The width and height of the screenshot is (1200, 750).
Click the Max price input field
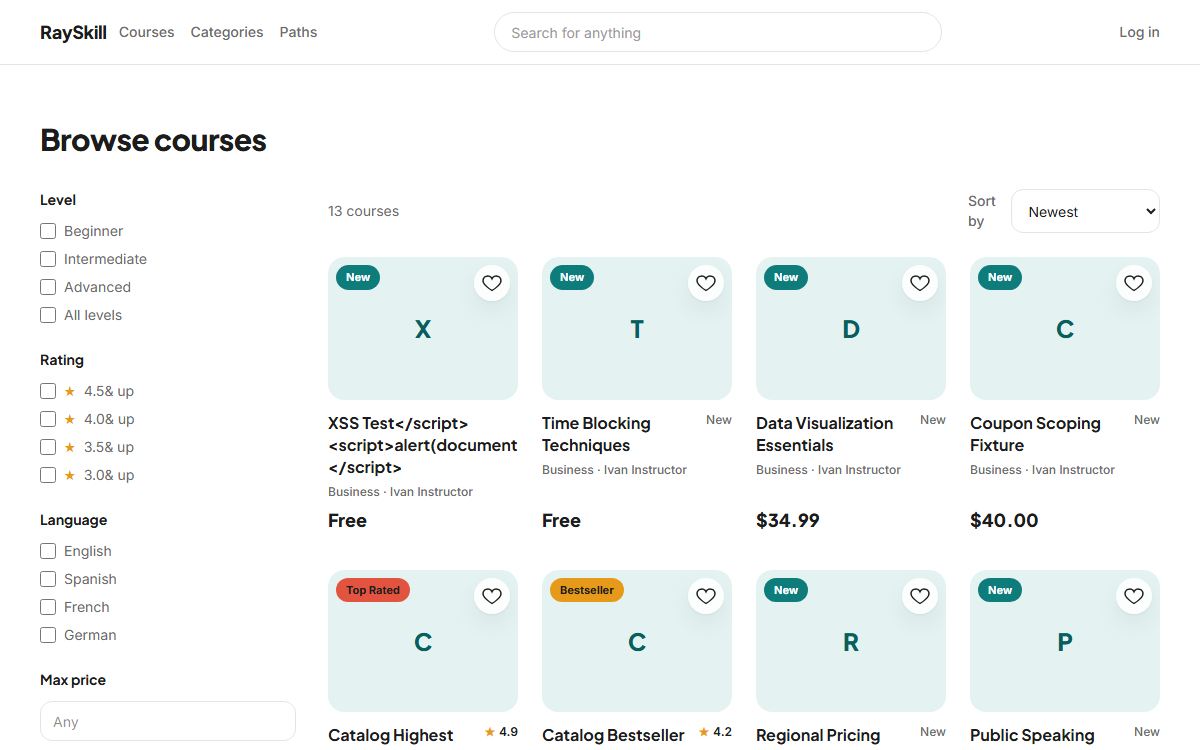[x=168, y=721]
